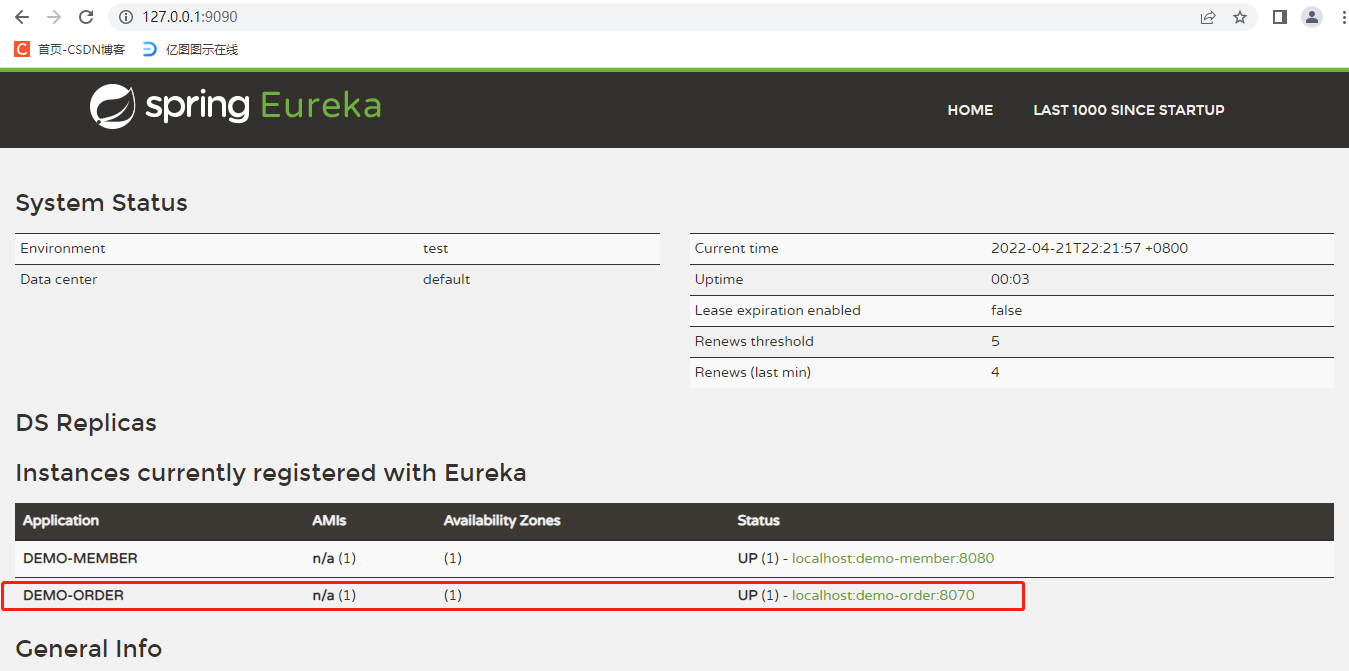Click the CSDN bookmark favicon
The height and width of the screenshot is (671, 1349).
tap(22, 49)
